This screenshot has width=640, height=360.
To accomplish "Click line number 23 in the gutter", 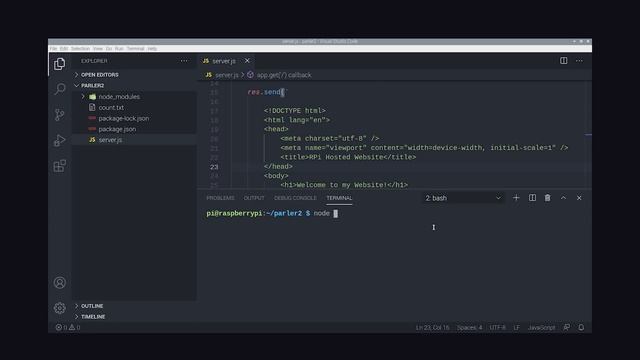I will click(214, 167).
